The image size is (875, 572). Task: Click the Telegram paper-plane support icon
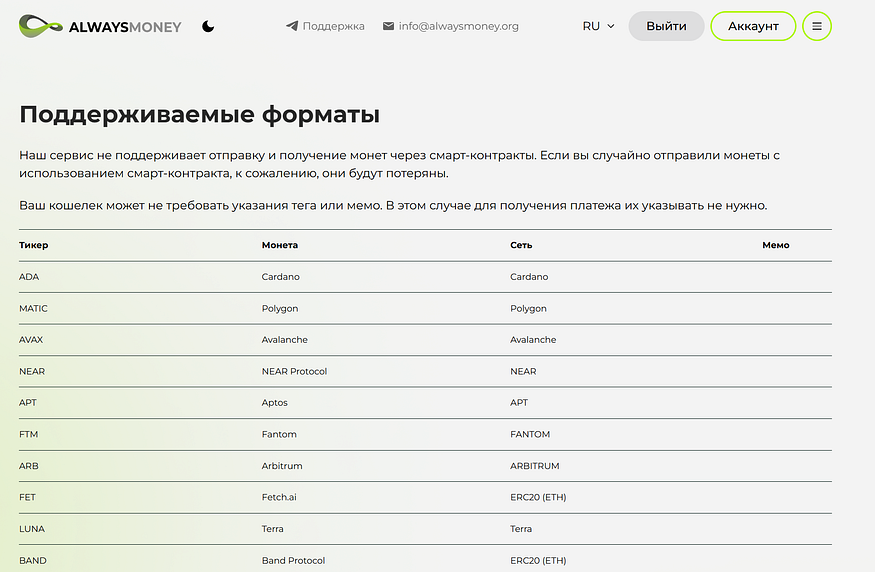[x=292, y=26]
